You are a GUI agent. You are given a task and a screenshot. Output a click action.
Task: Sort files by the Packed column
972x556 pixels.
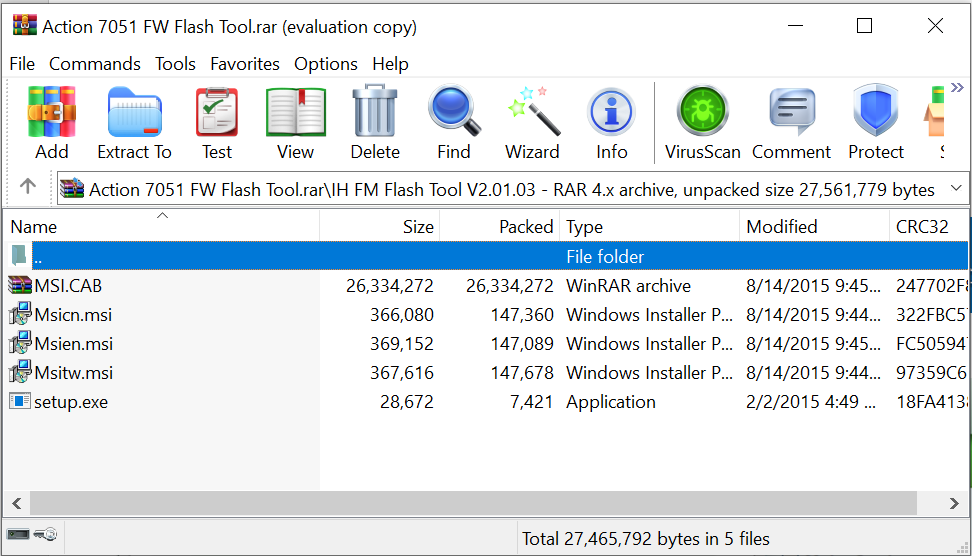(x=500, y=226)
